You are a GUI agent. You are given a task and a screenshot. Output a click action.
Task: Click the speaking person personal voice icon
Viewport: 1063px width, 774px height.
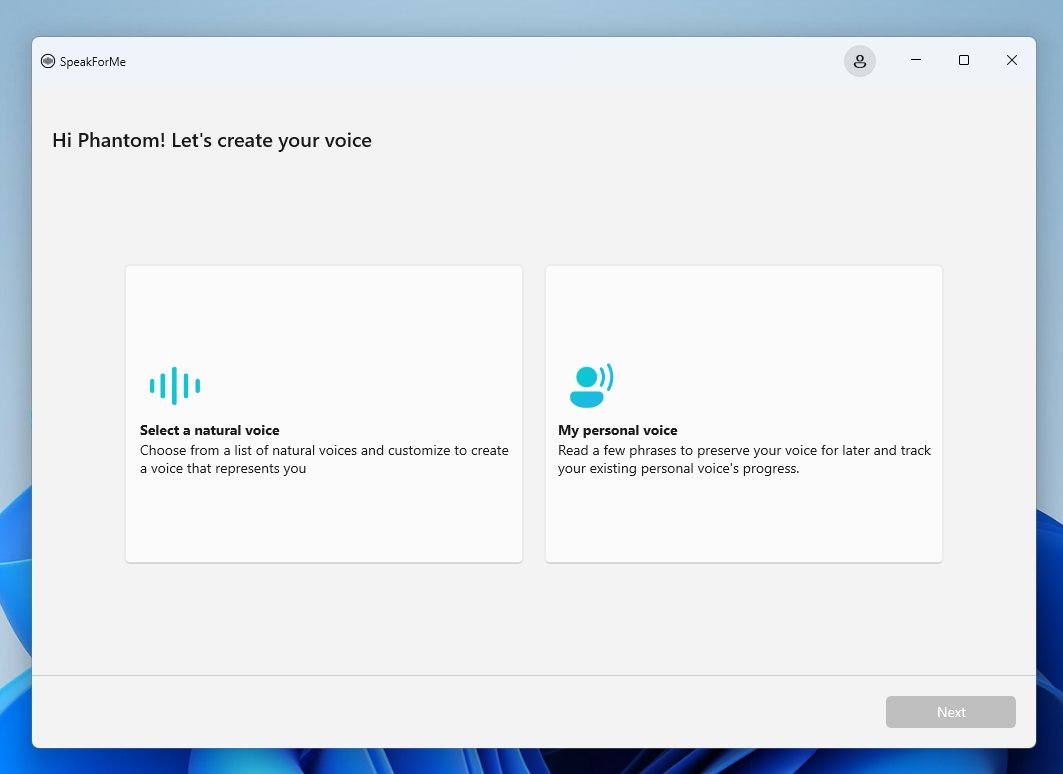(x=591, y=386)
